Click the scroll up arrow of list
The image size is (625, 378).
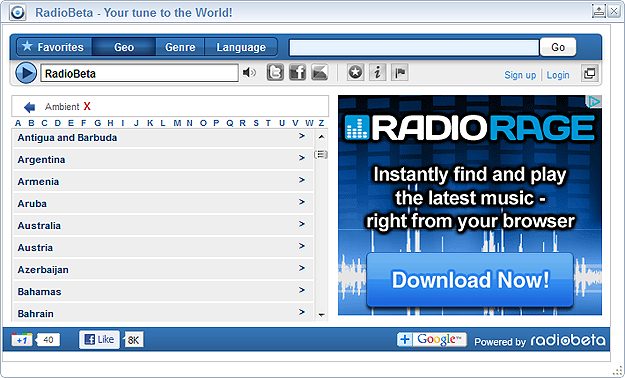[321, 137]
